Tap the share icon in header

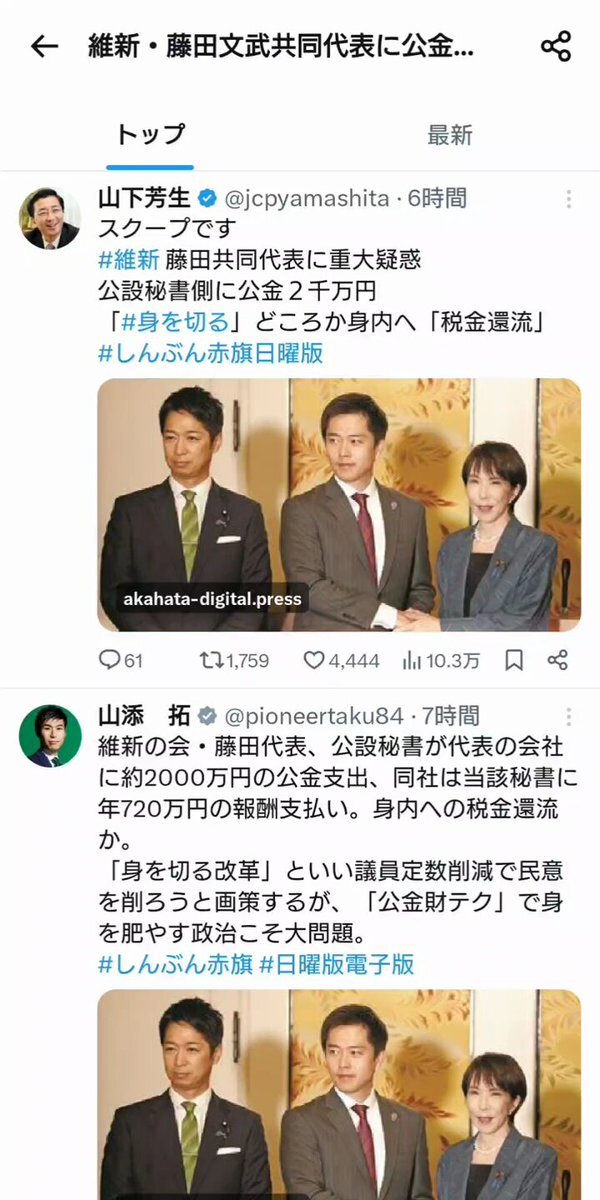(555, 46)
